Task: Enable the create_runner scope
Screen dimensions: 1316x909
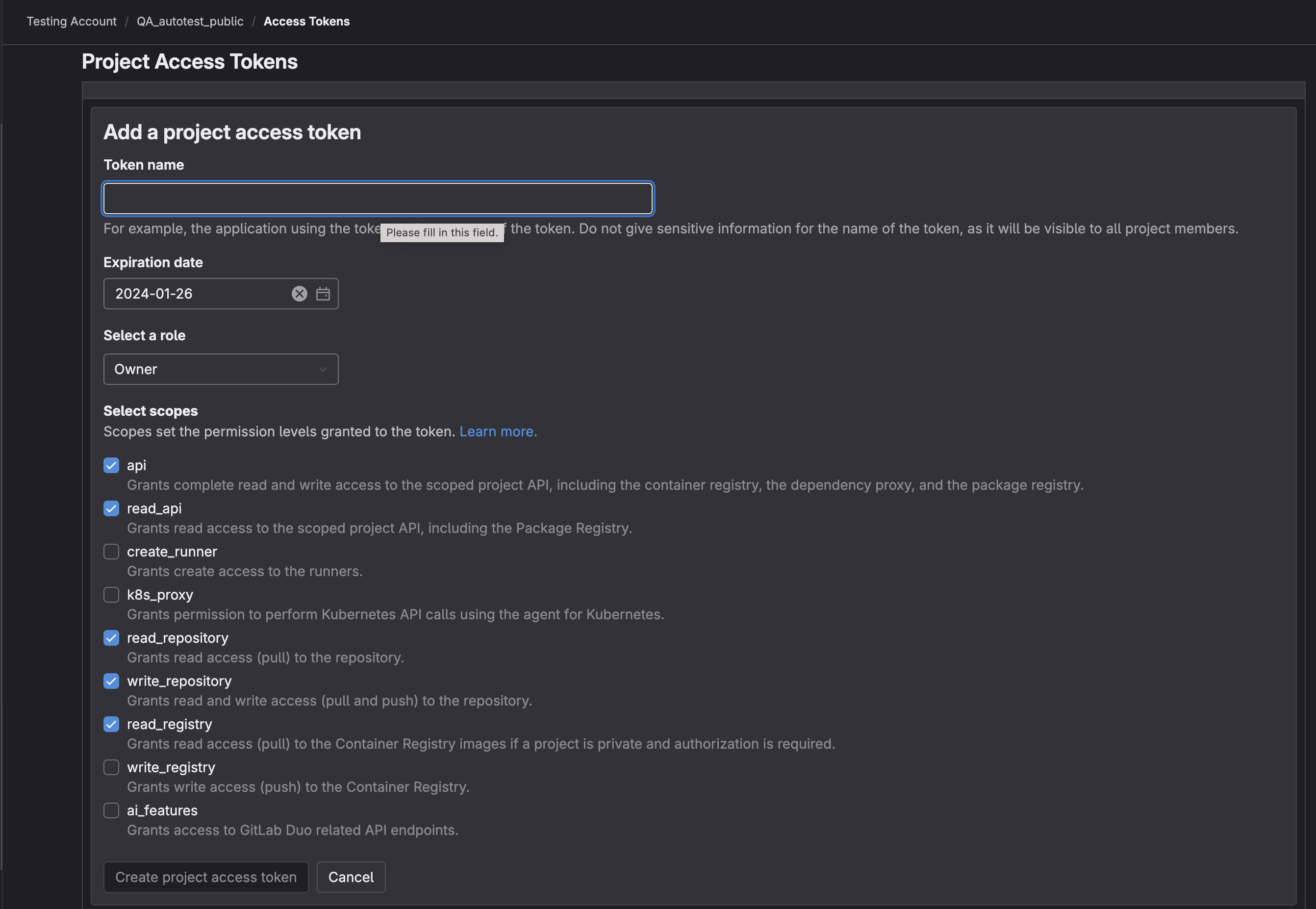Action: pos(111,551)
